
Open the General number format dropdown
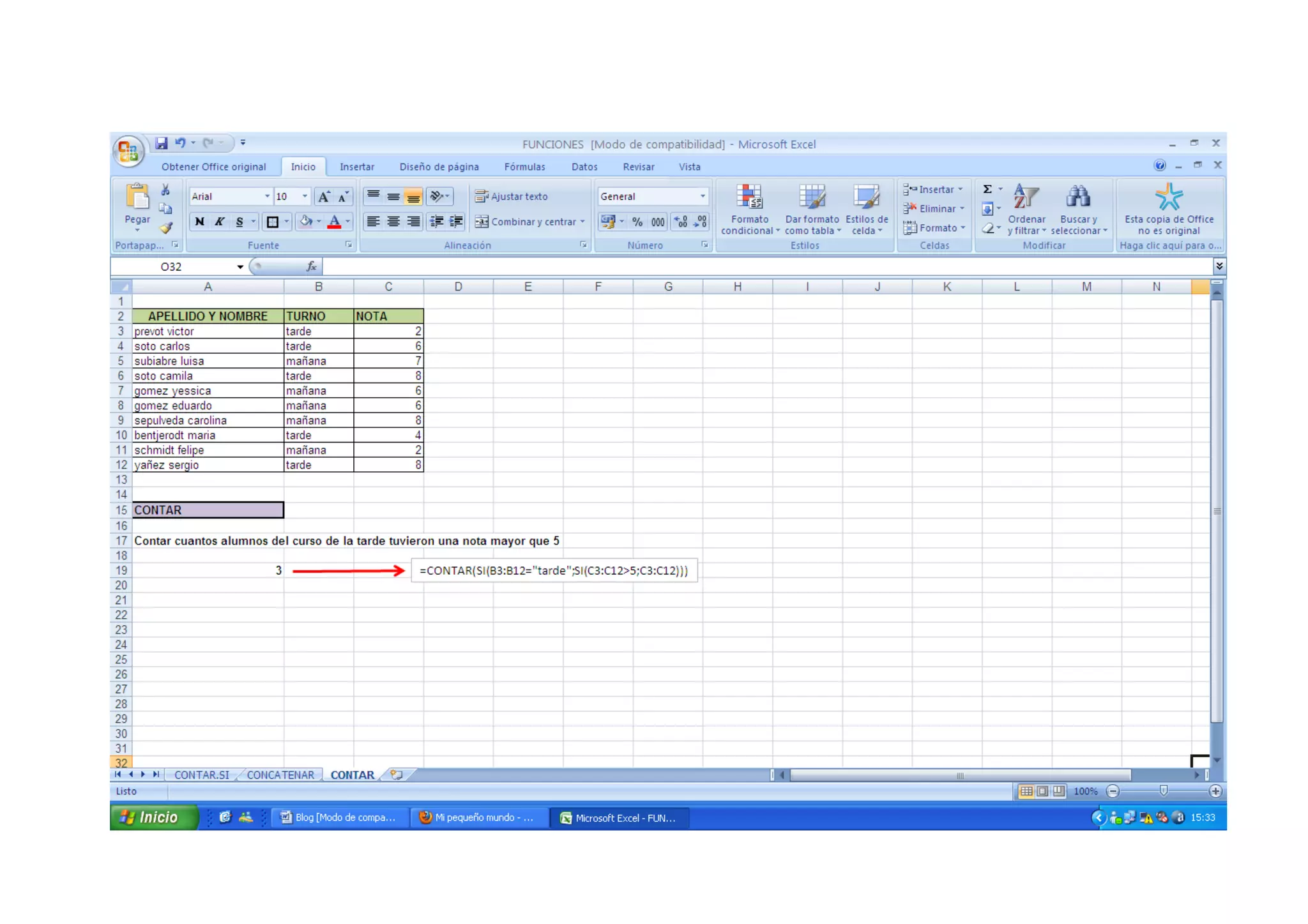(703, 197)
